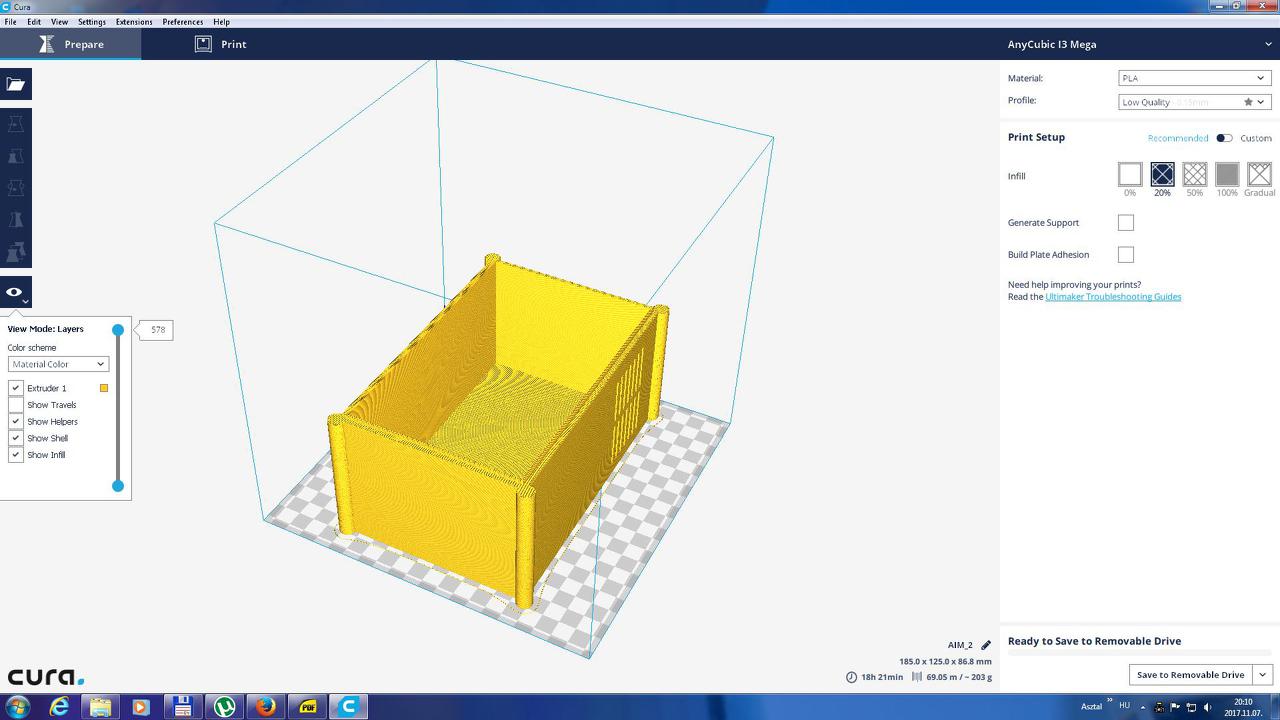Image resolution: width=1280 pixels, height=720 pixels.
Task: Select Gradual infill icon
Action: (x=1260, y=175)
